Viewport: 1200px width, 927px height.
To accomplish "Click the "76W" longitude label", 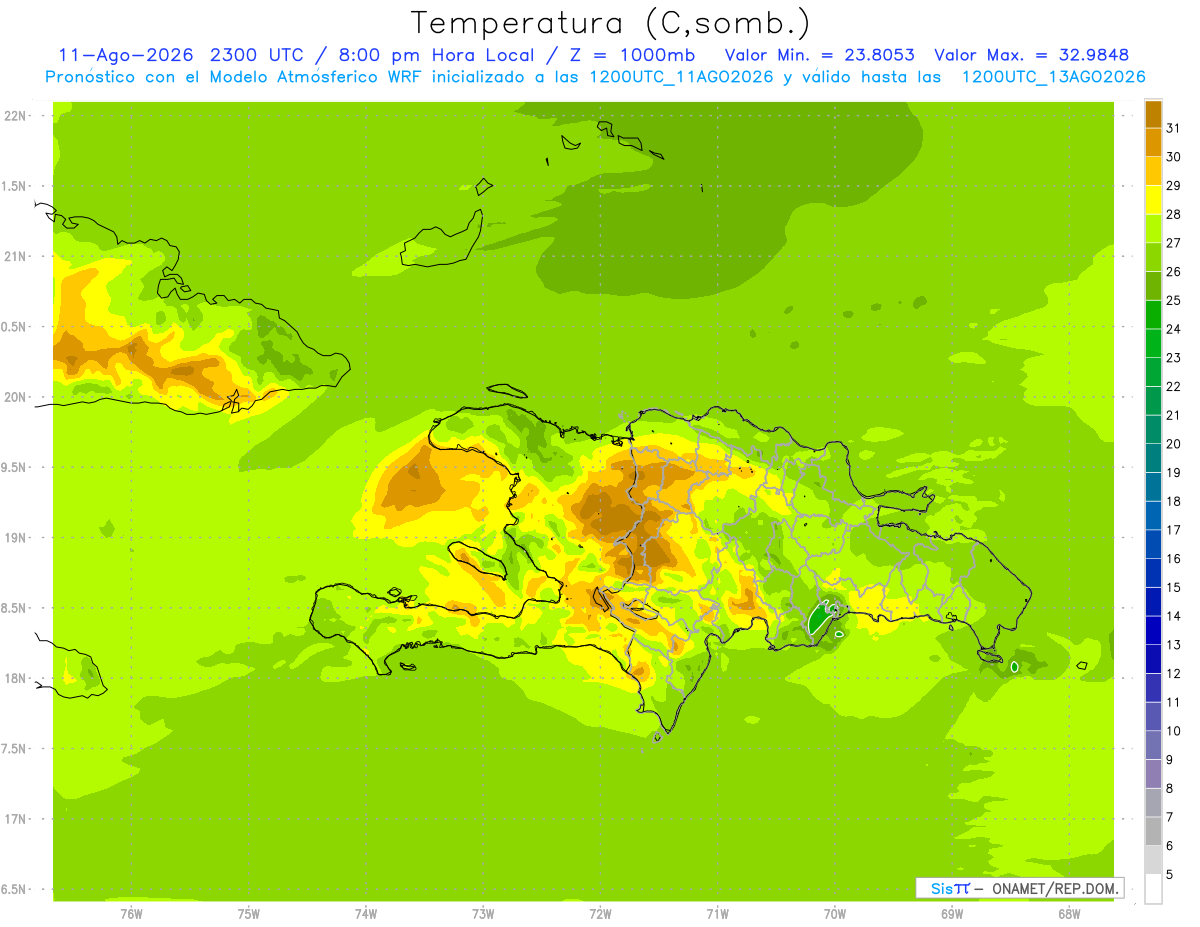I will coord(131,914).
